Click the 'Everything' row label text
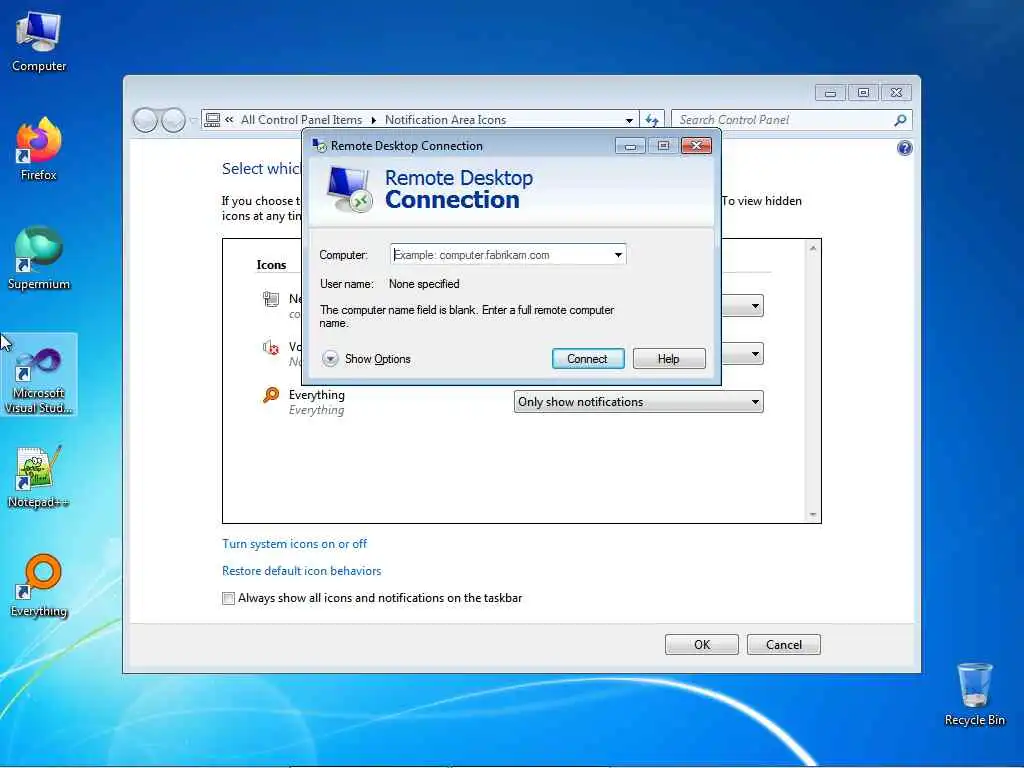Viewport: 1024px width, 768px height. point(317,395)
